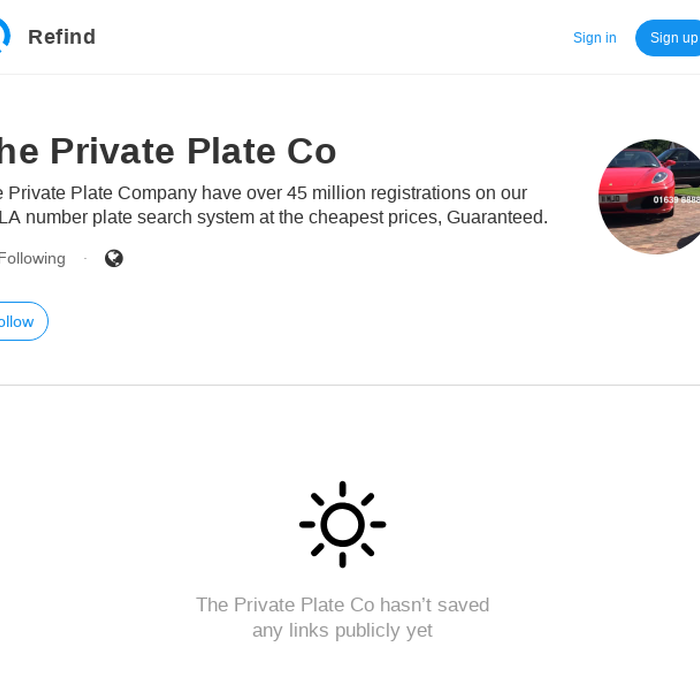700x700 pixels.
Task: Open the globe website icon
Action: pyautogui.click(x=114, y=258)
